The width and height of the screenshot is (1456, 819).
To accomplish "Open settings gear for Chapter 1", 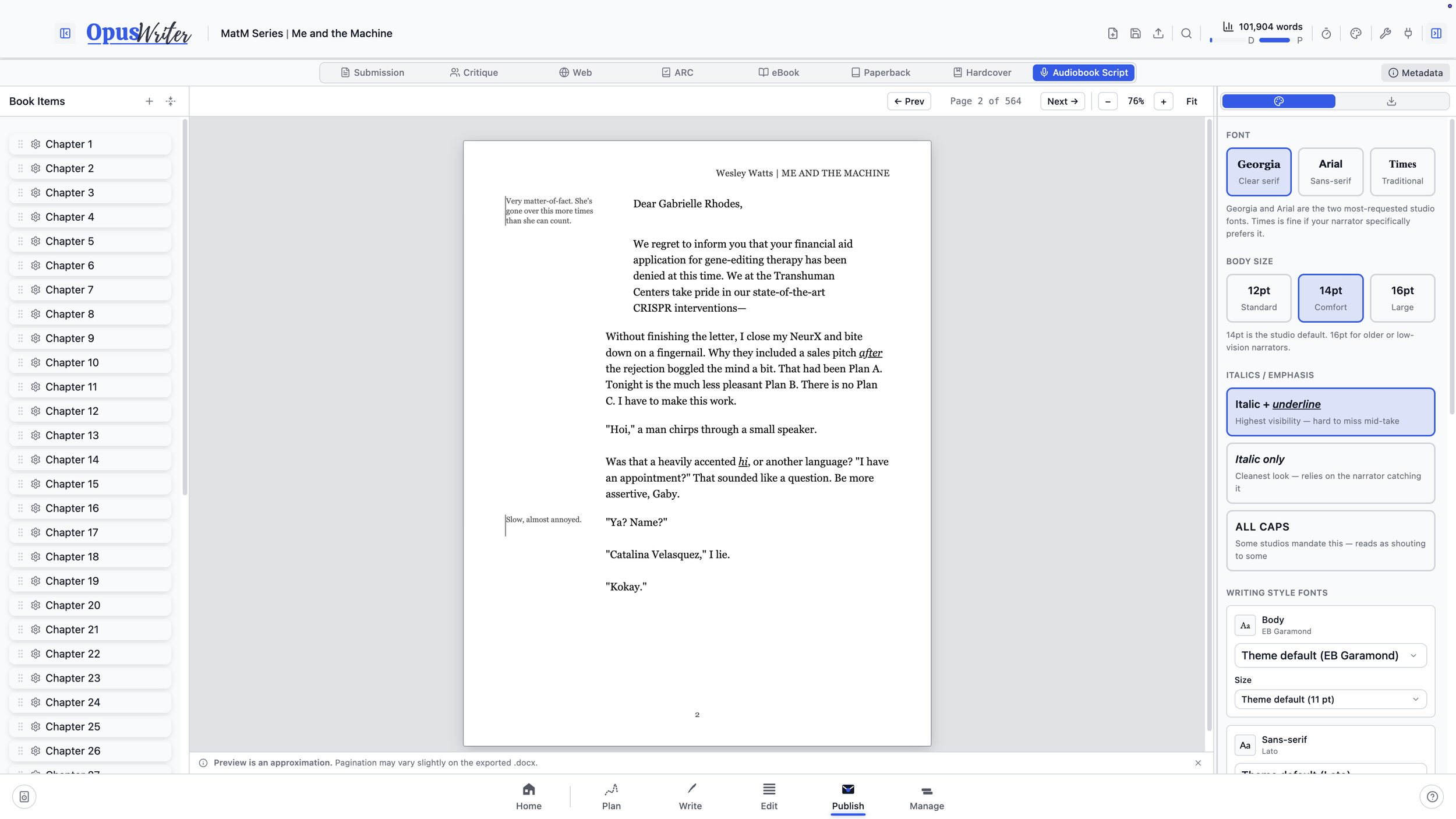I will pos(36,144).
